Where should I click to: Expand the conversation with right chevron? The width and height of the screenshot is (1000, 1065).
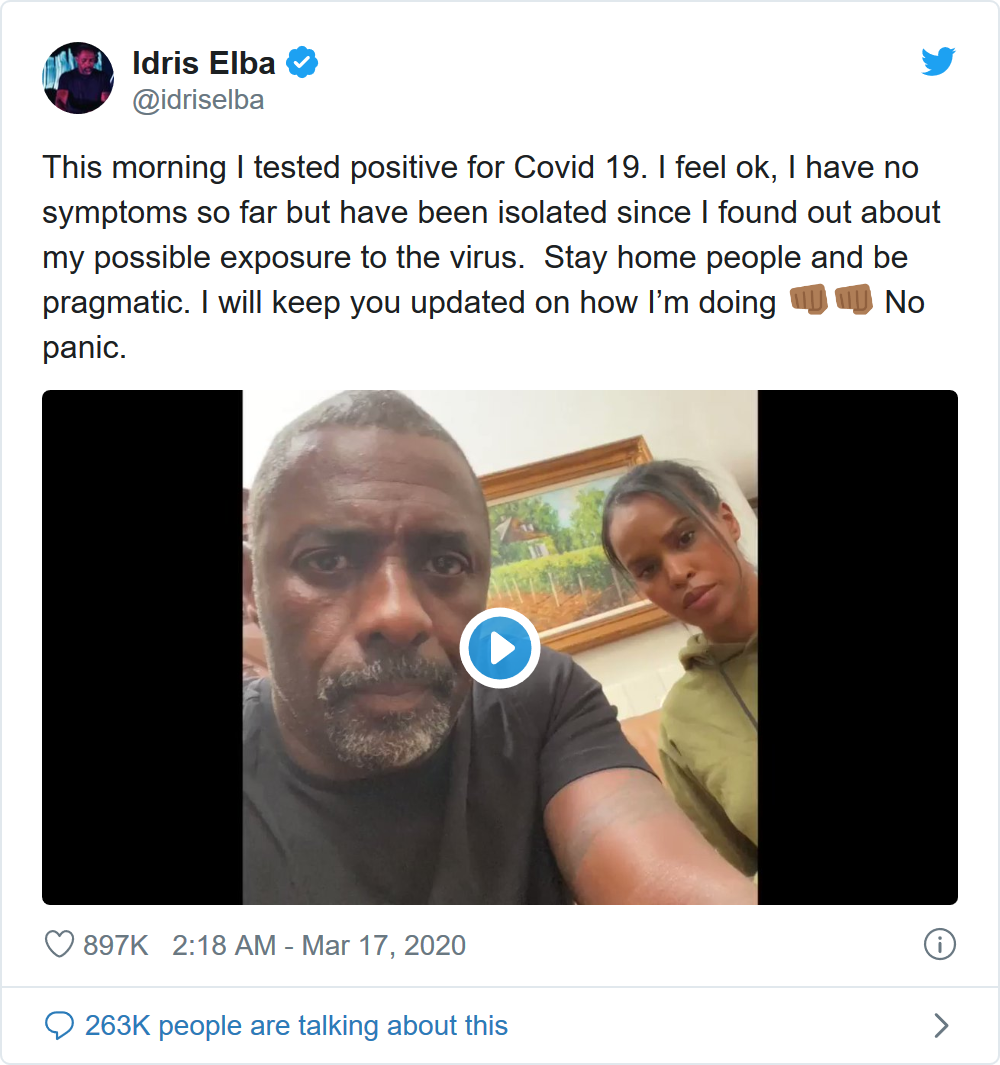click(940, 1025)
